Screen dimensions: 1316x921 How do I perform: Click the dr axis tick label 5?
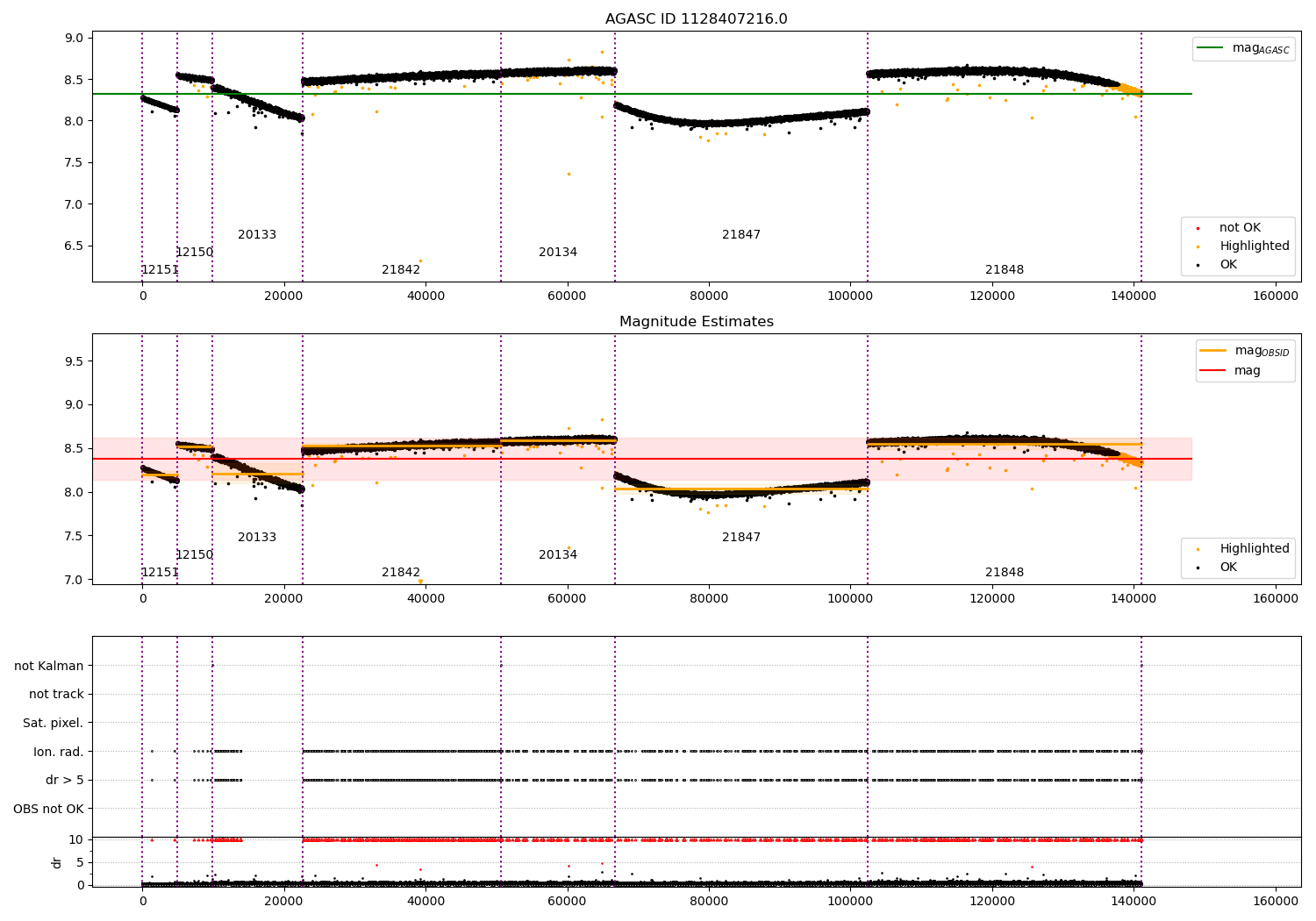tap(80, 863)
